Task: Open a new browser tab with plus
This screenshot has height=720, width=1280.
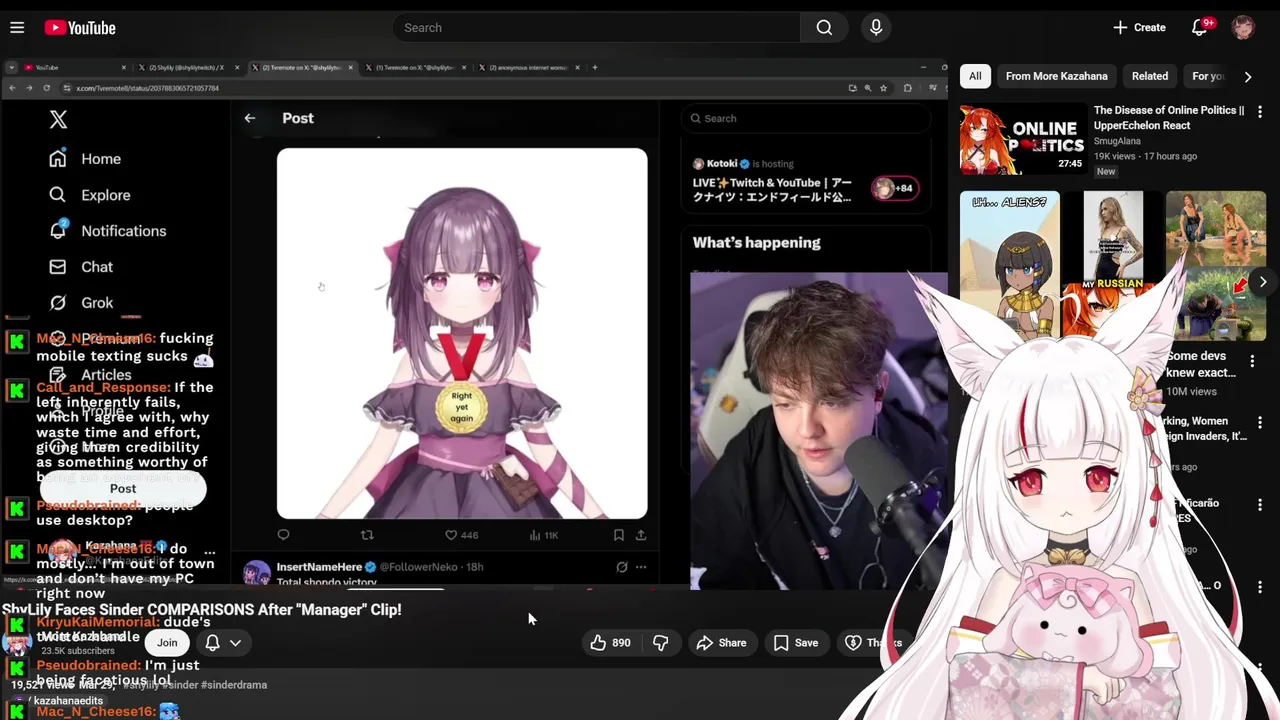Action: [x=594, y=67]
